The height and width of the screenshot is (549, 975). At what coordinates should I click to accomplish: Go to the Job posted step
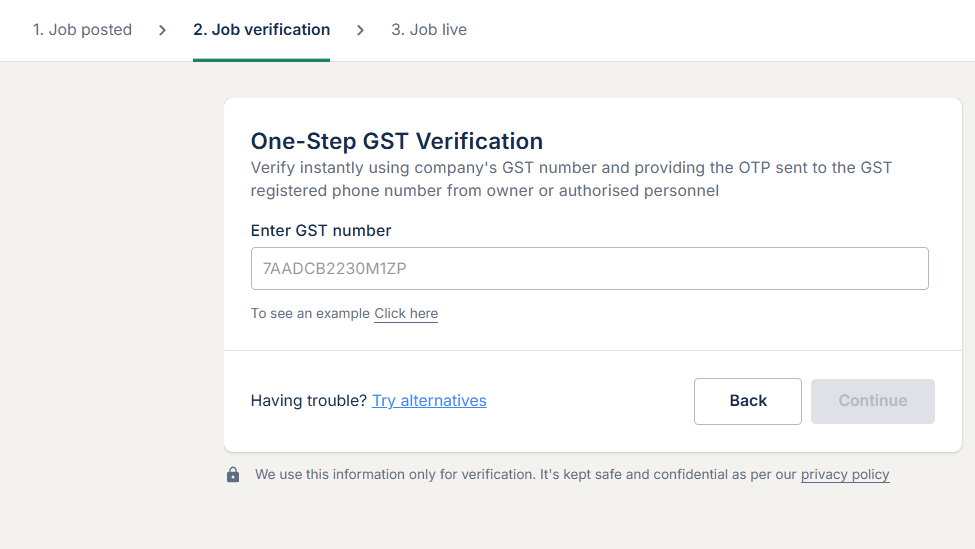tap(82, 30)
